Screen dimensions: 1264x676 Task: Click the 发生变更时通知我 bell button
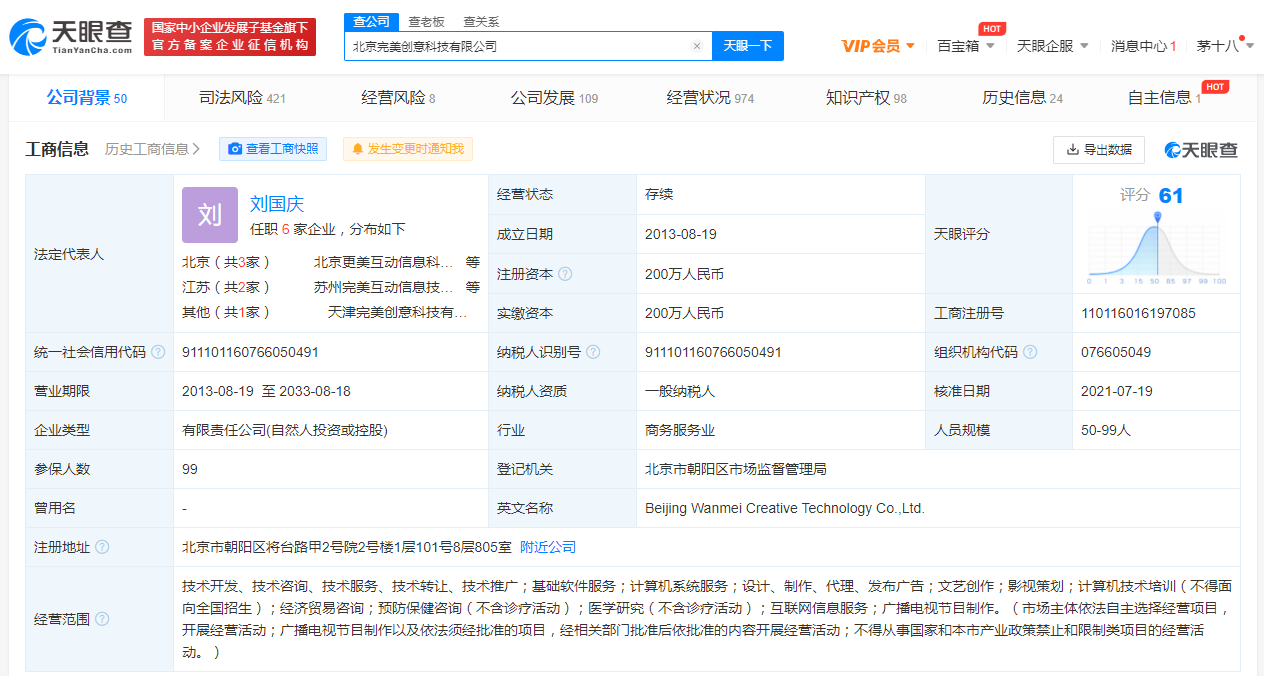coord(408,149)
